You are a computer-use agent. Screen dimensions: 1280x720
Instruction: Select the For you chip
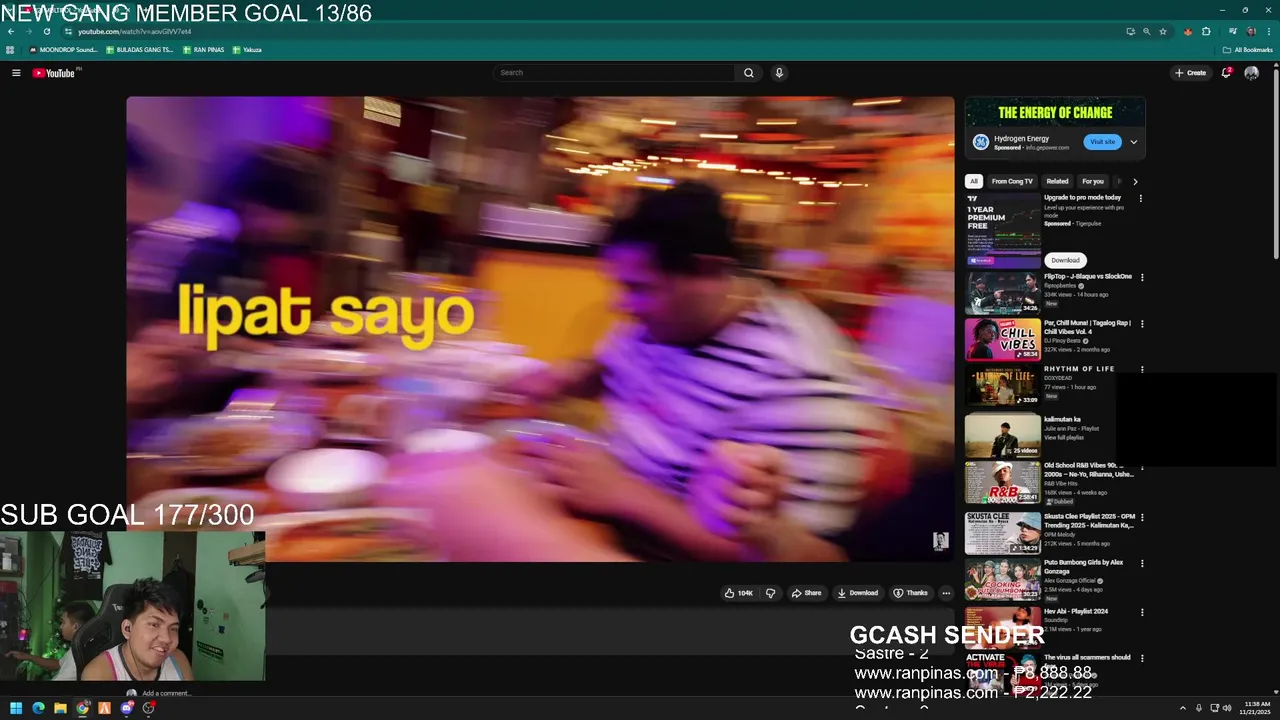[x=1093, y=182]
